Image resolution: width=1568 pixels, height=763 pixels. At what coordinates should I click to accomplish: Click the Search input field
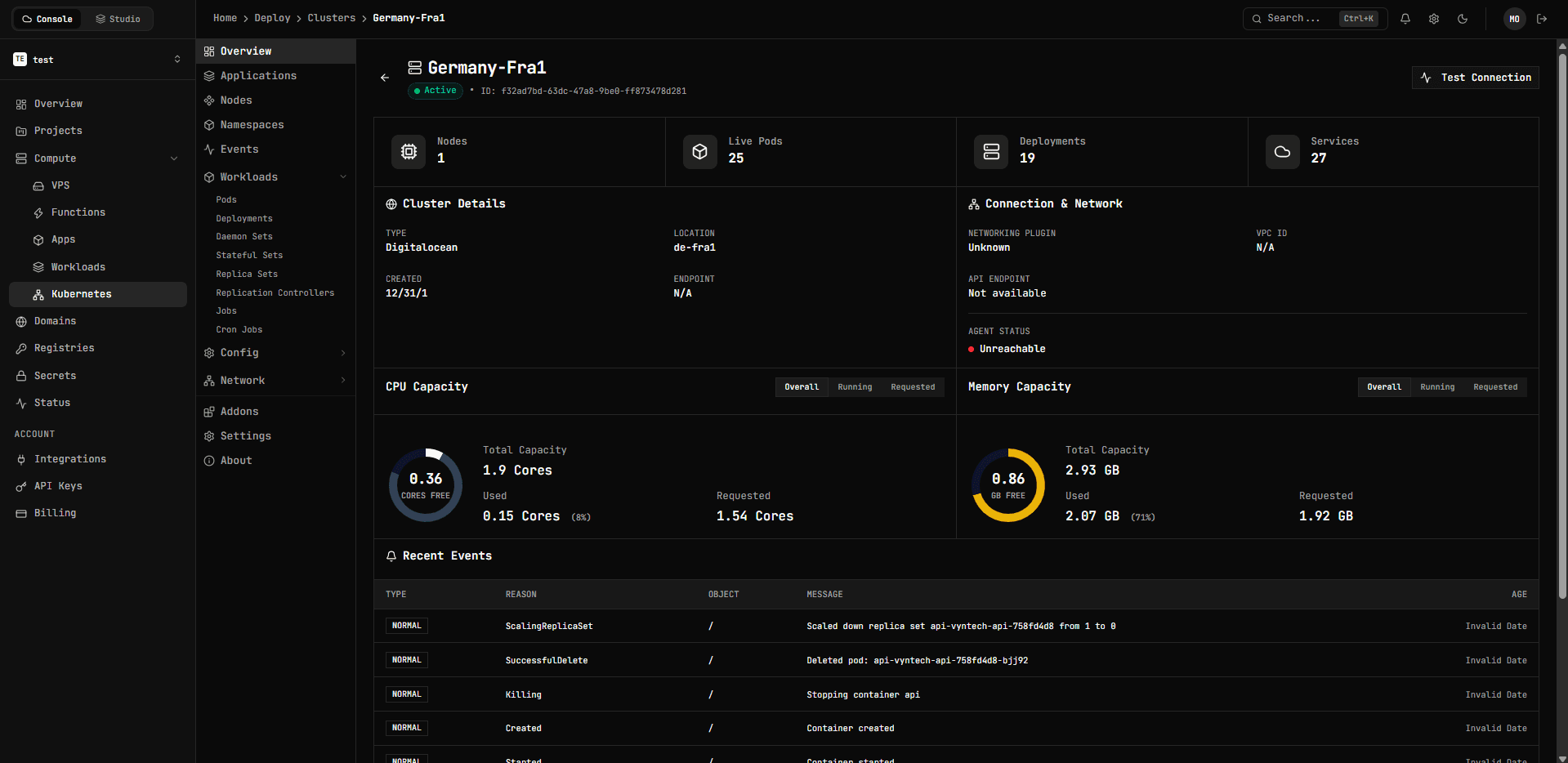click(x=1315, y=19)
